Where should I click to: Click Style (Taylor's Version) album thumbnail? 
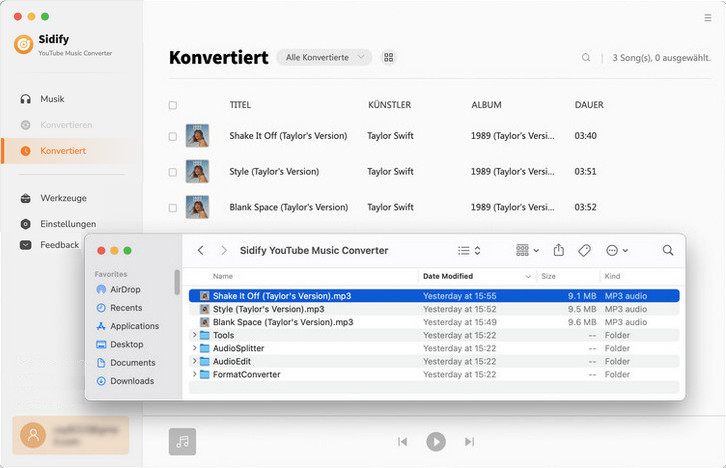click(197, 171)
